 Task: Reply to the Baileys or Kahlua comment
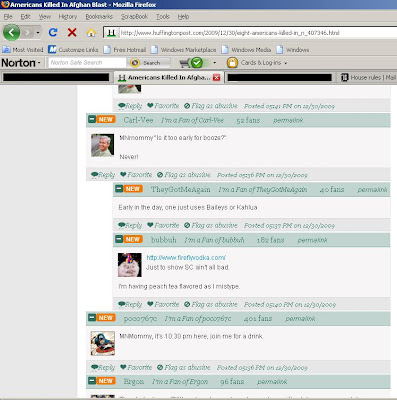130,225
